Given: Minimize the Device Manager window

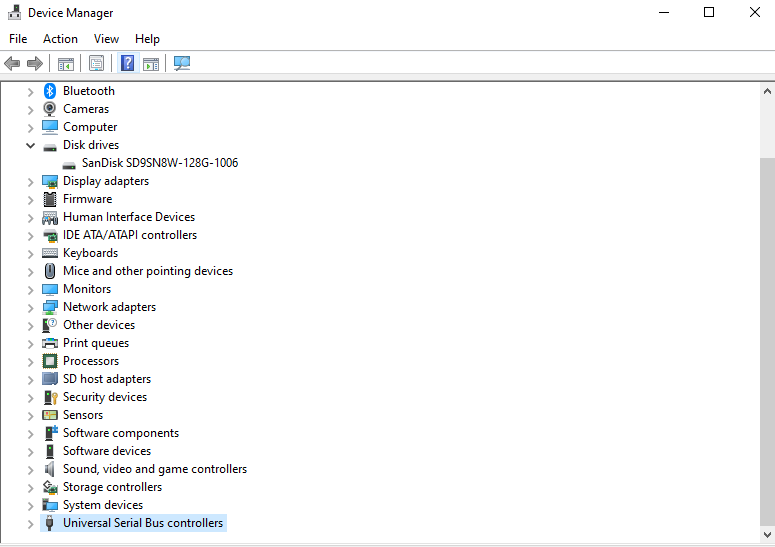Looking at the screenshot, I should coord(664,12).
